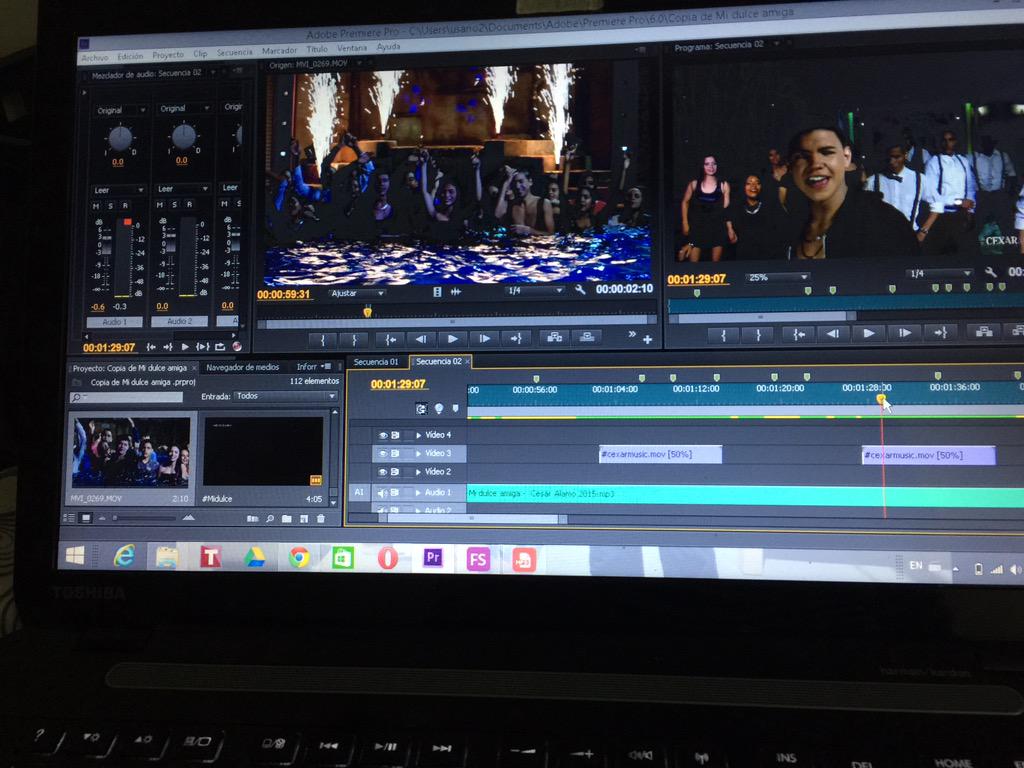The height and width of the screenshot is (768, 1024).
Task: Open the Marcador menu
Action: click(280, 50)
